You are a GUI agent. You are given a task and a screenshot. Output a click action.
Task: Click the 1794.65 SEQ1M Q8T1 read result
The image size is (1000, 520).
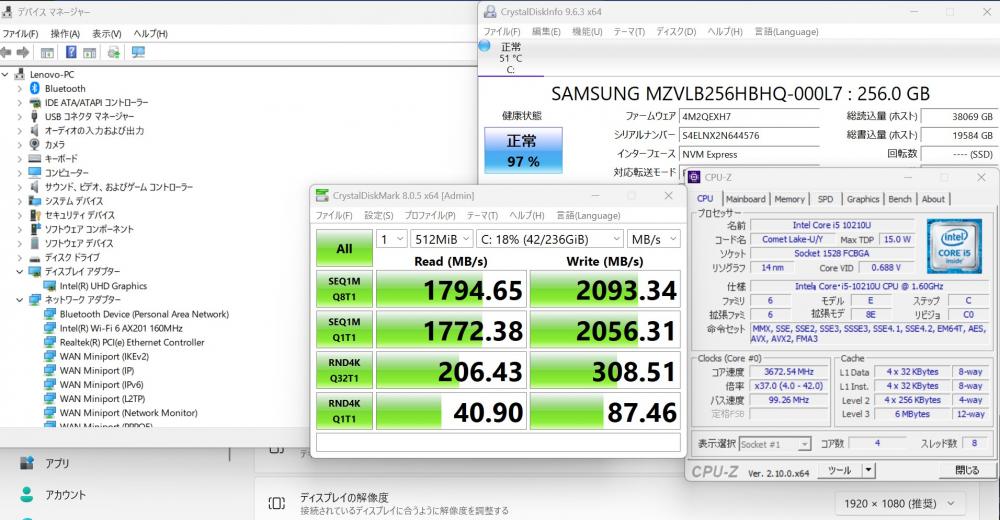coord(451,289)
